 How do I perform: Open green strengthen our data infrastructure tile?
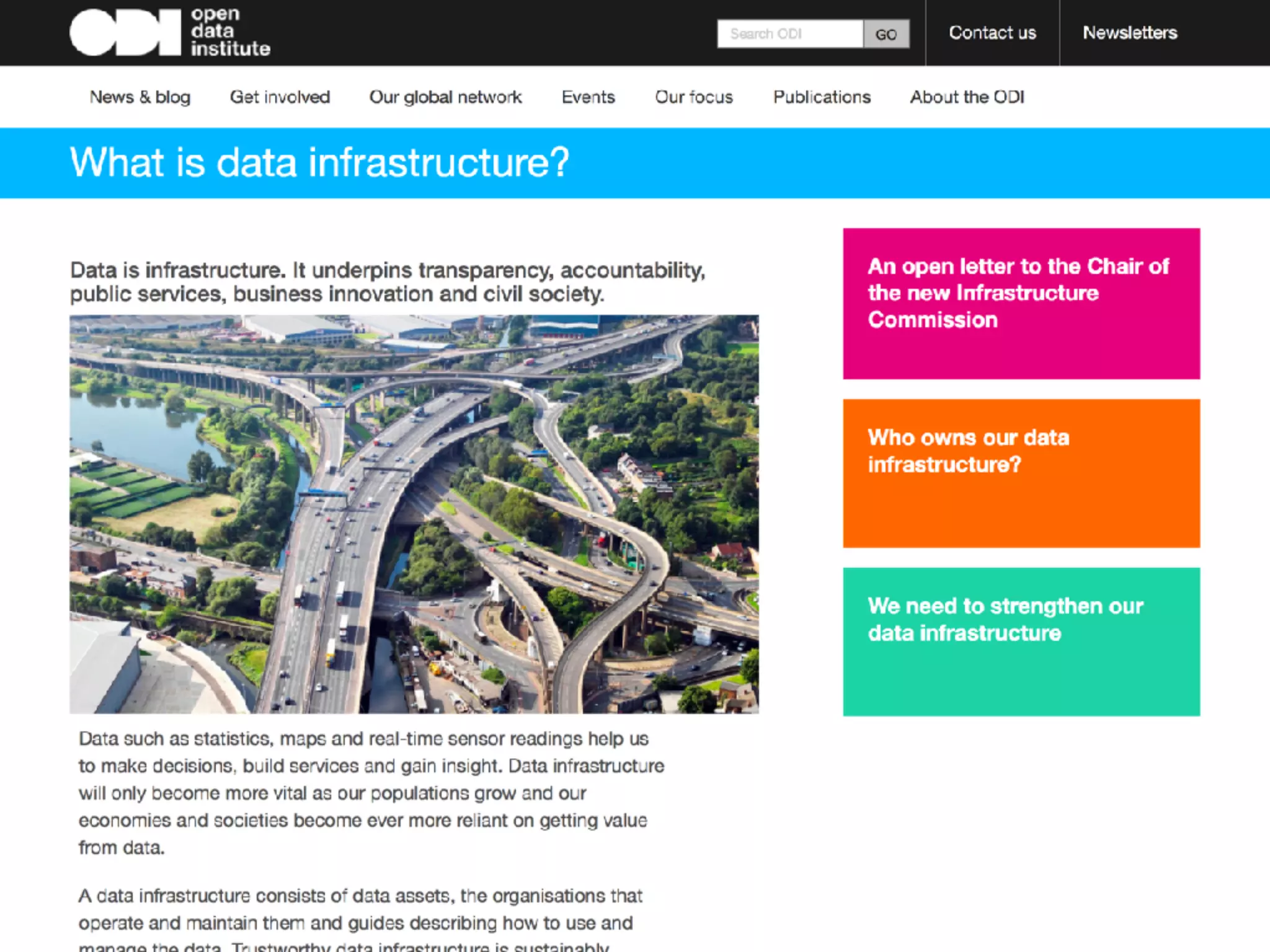pyautogui.click(x=1021, y=641)
